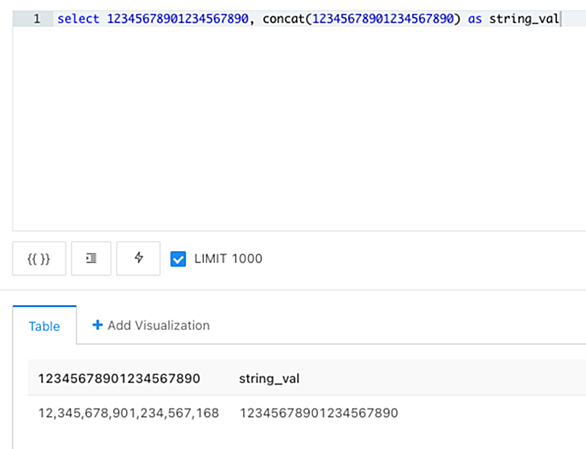Sort by the 12345678901234567890 column header

click(119, 378)
